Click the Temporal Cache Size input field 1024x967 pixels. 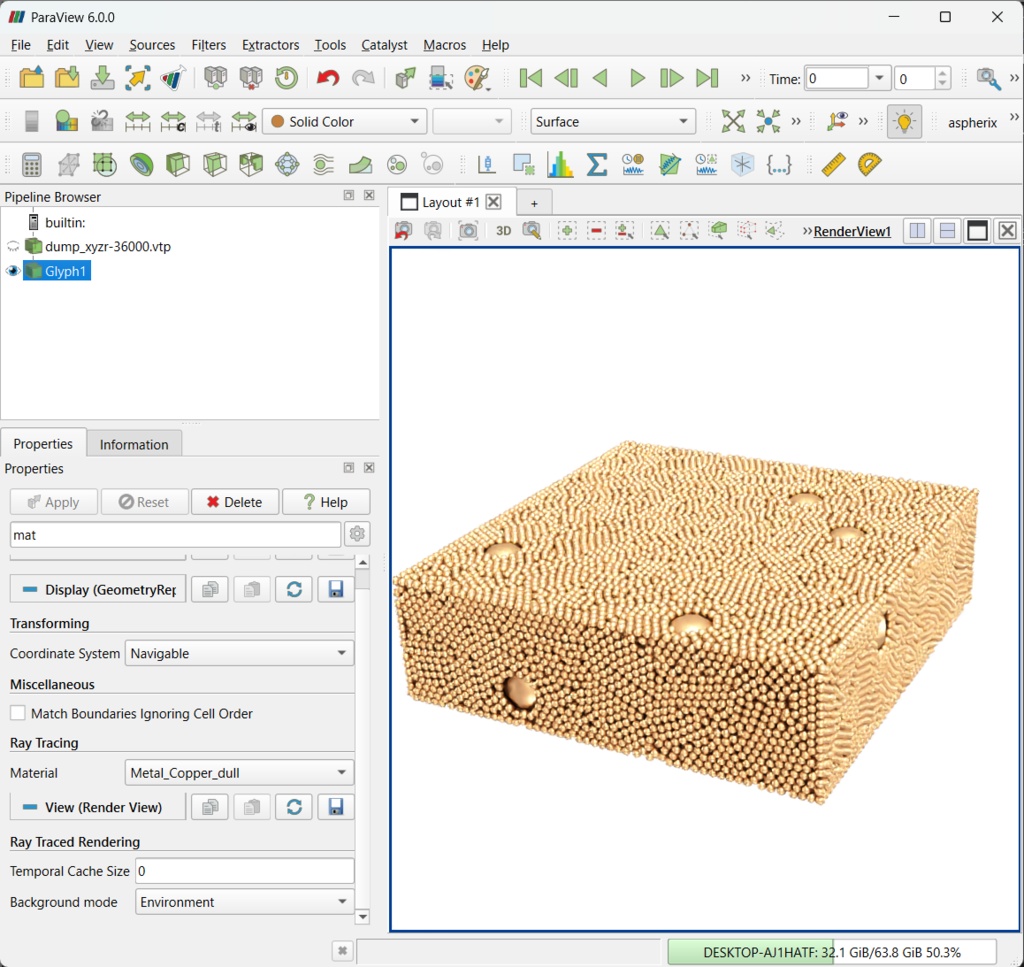[x=244, y=870]
